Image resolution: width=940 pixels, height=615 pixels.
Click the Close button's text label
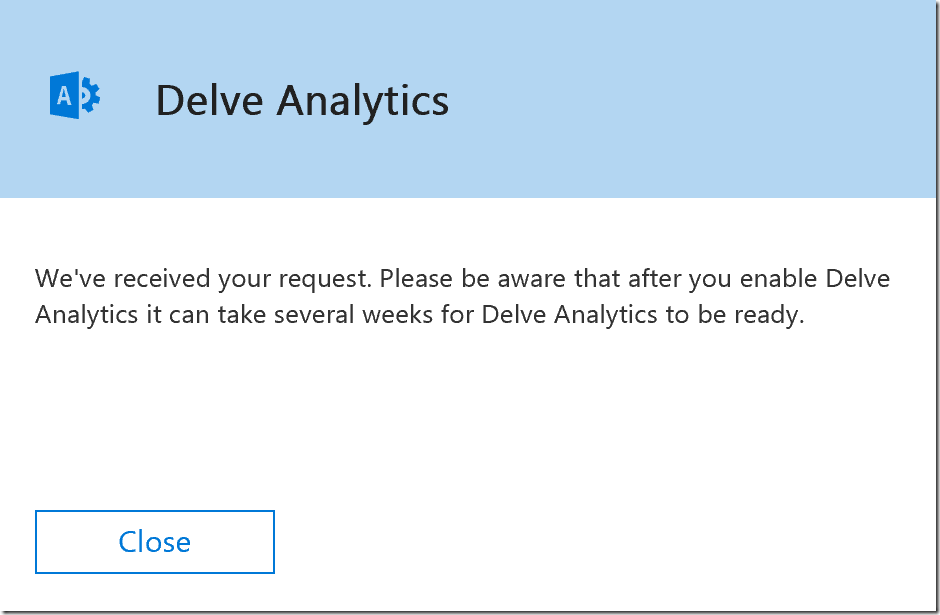(155, 542)
